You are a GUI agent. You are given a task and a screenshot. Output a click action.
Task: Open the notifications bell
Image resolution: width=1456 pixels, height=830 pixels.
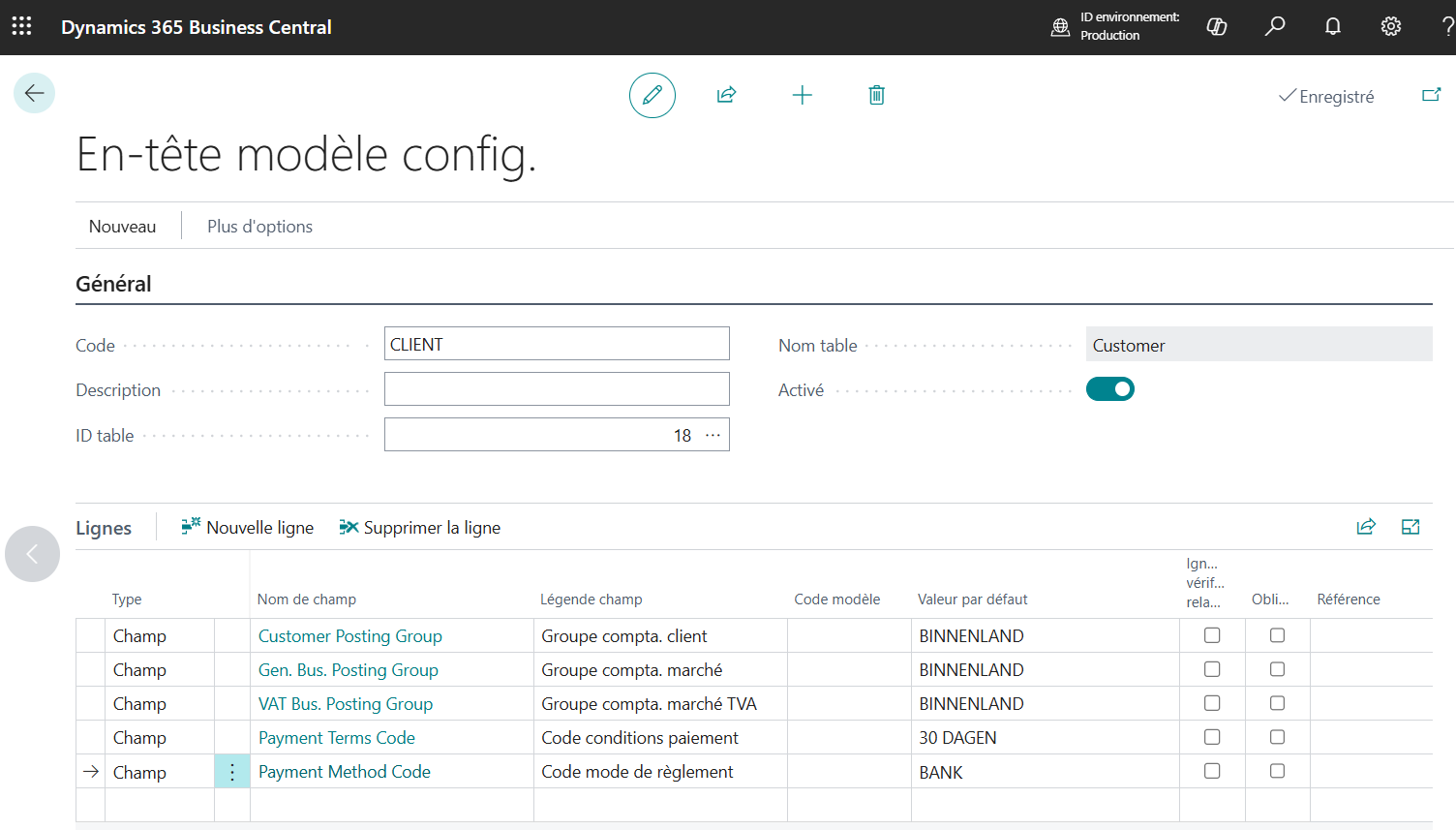point(1333,27)
